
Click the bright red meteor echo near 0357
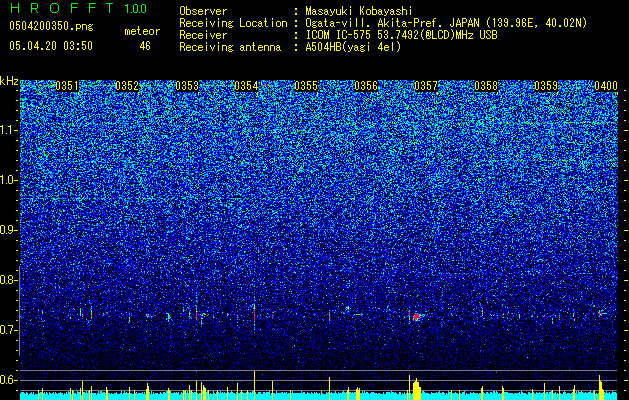point(416,317)
